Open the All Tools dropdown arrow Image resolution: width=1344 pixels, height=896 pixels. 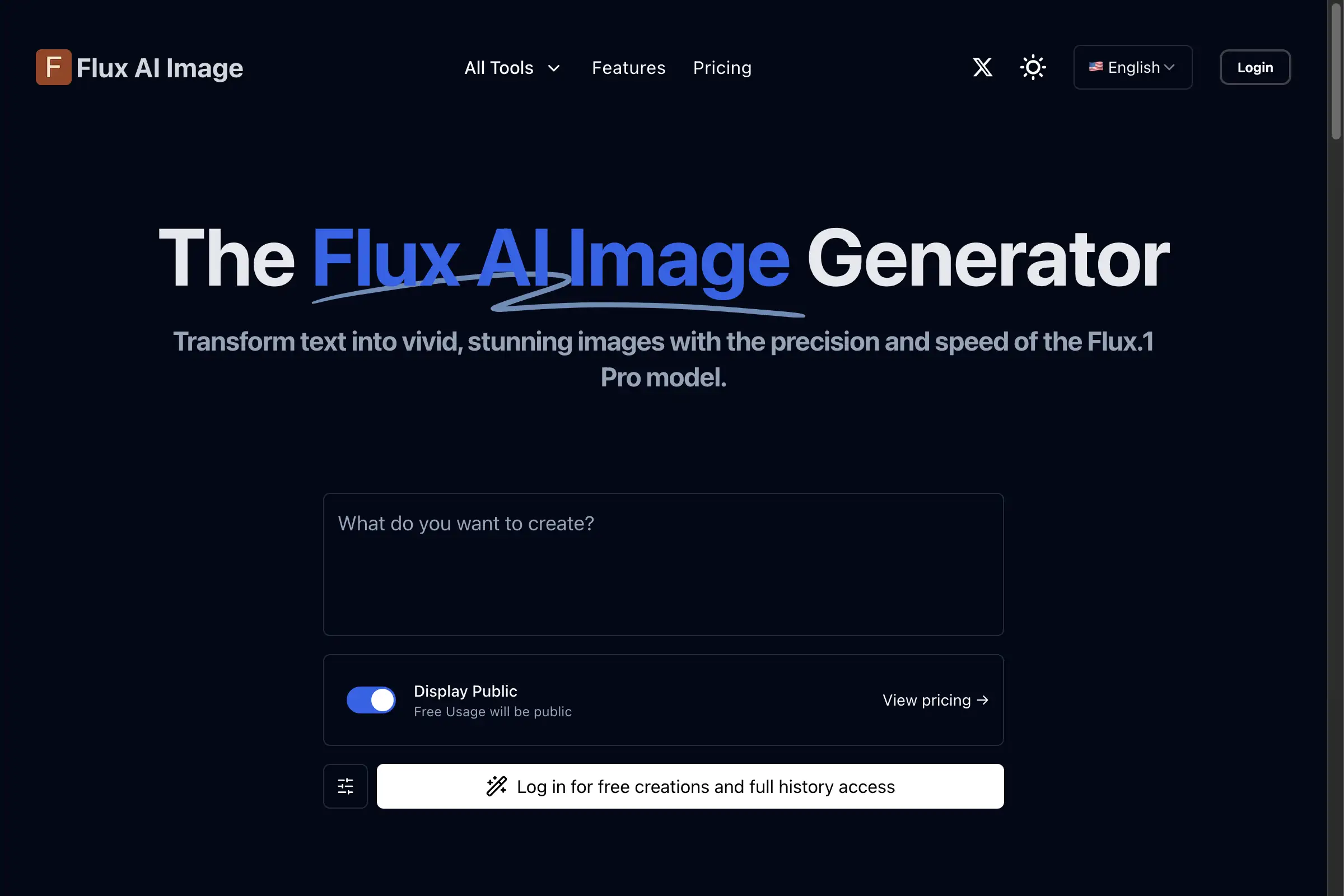click(x=553, y=68)
